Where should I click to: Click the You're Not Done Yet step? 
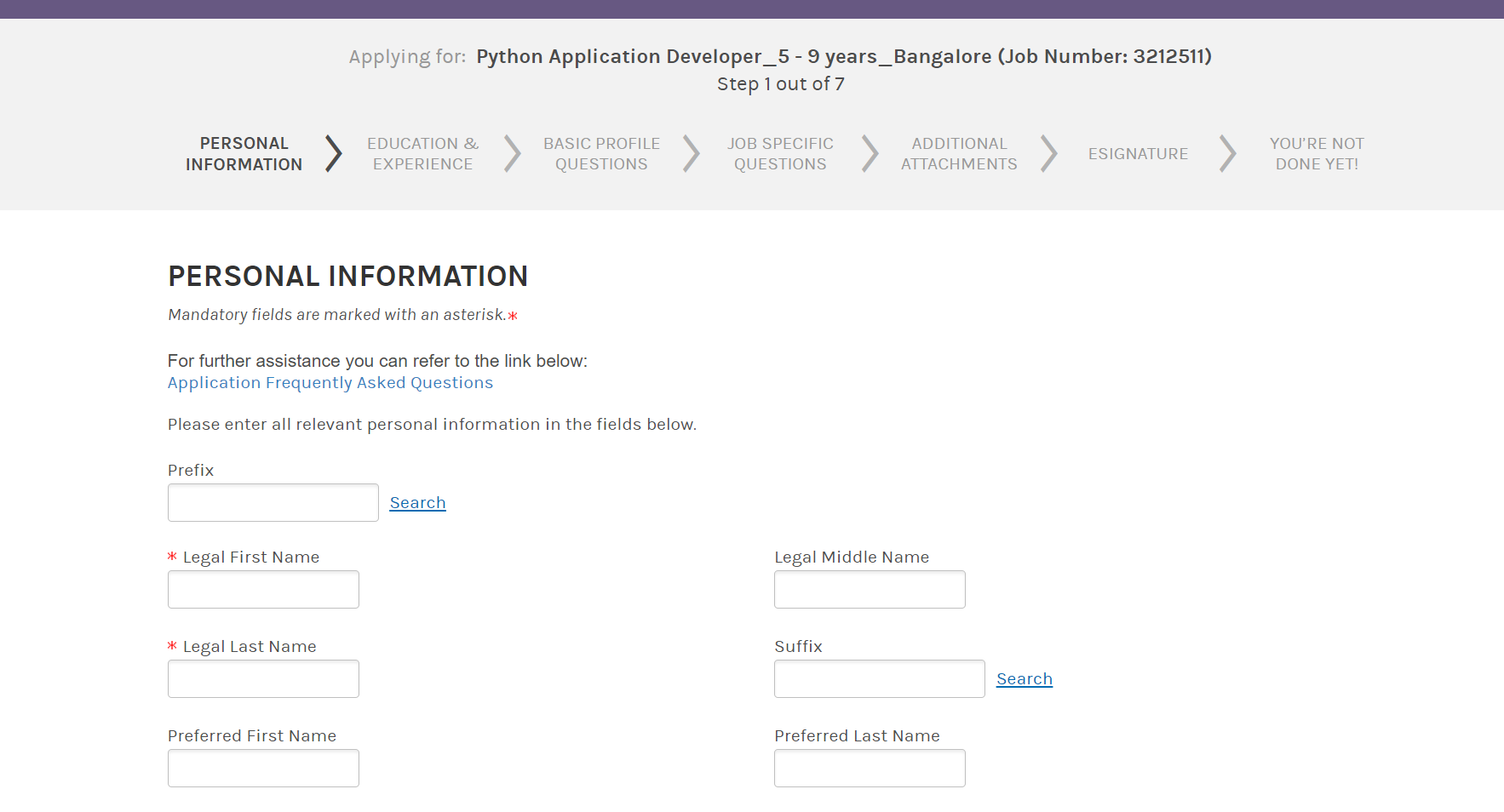click(1317, 154)
